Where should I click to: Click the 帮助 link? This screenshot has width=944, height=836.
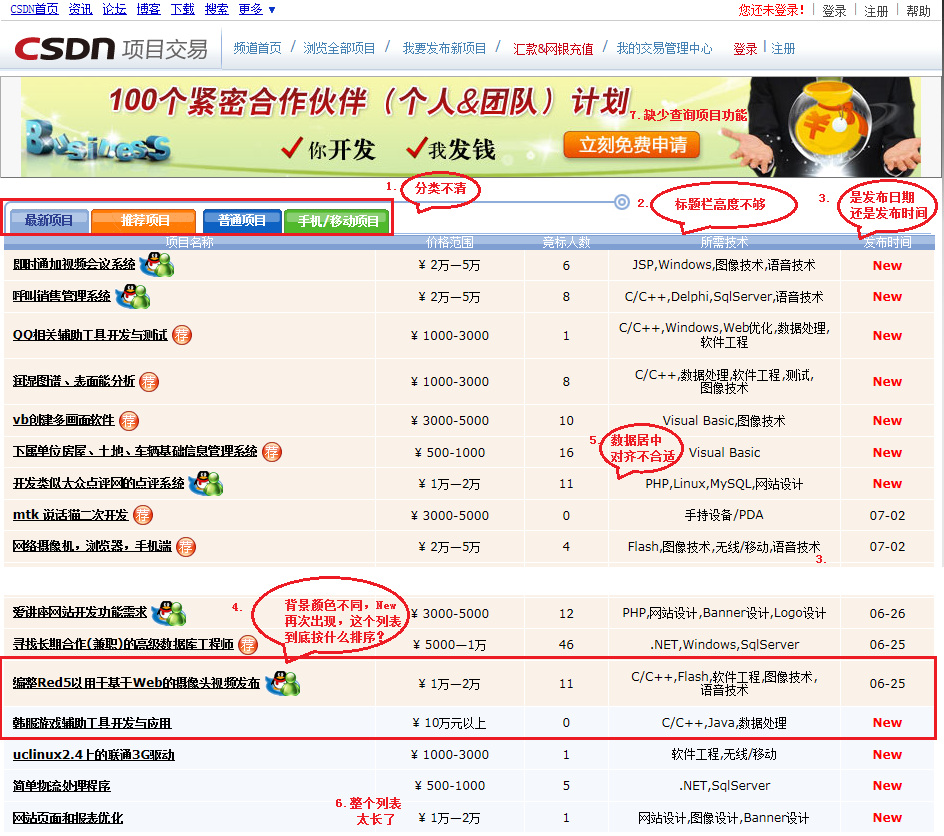918,11
